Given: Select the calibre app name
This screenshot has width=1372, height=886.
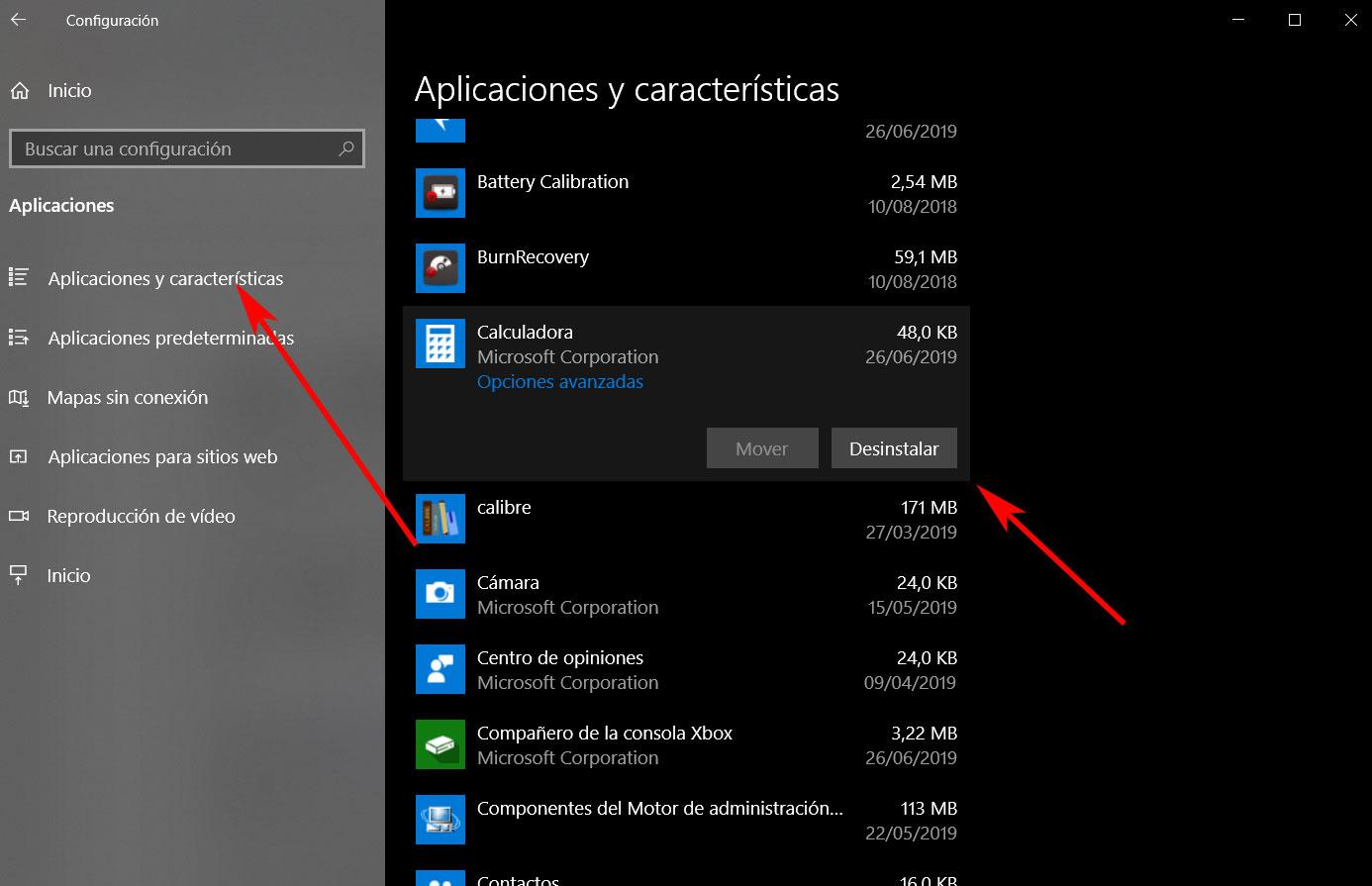Looking at the screenshot, I should point(504,507).
